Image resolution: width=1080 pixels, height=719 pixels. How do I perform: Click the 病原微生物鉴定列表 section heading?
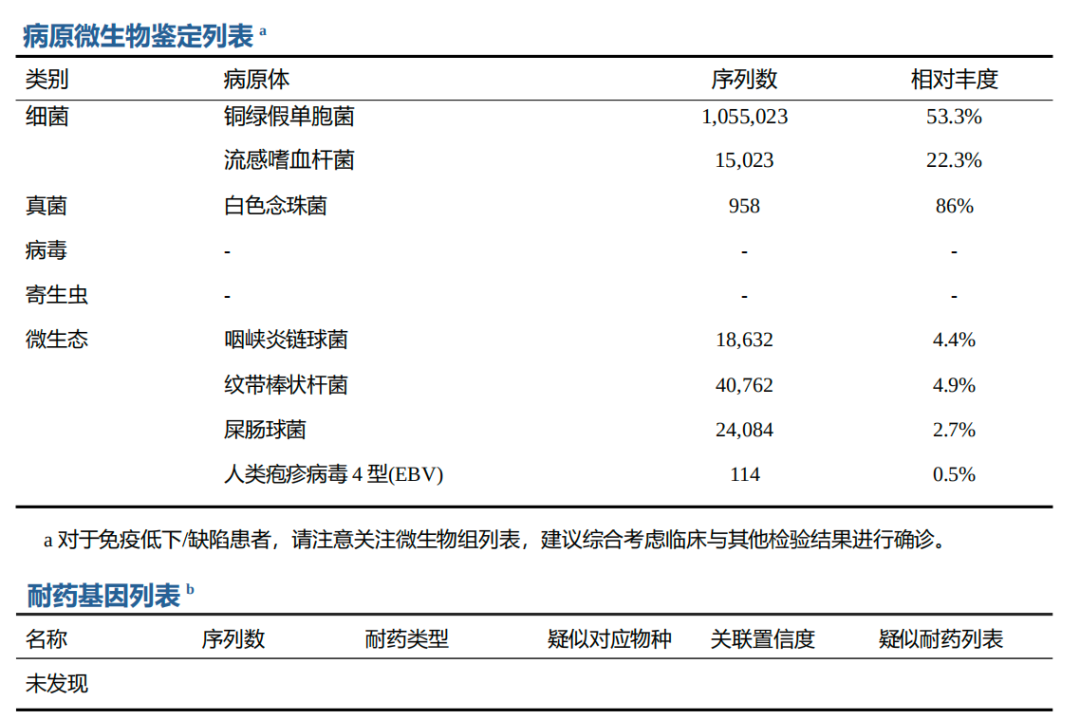coord(138,36)
